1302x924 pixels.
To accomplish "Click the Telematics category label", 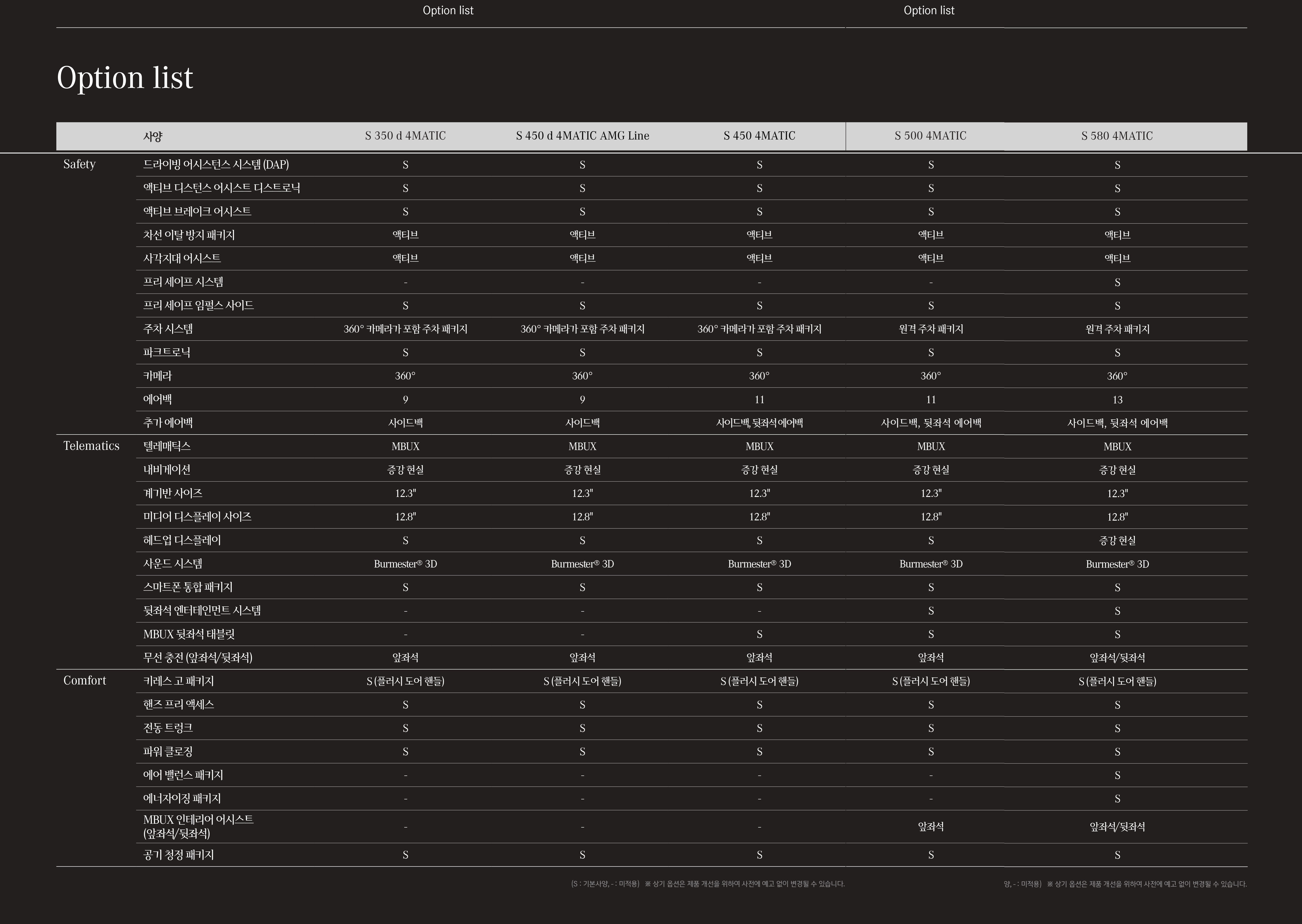I will tap(91, 446).
